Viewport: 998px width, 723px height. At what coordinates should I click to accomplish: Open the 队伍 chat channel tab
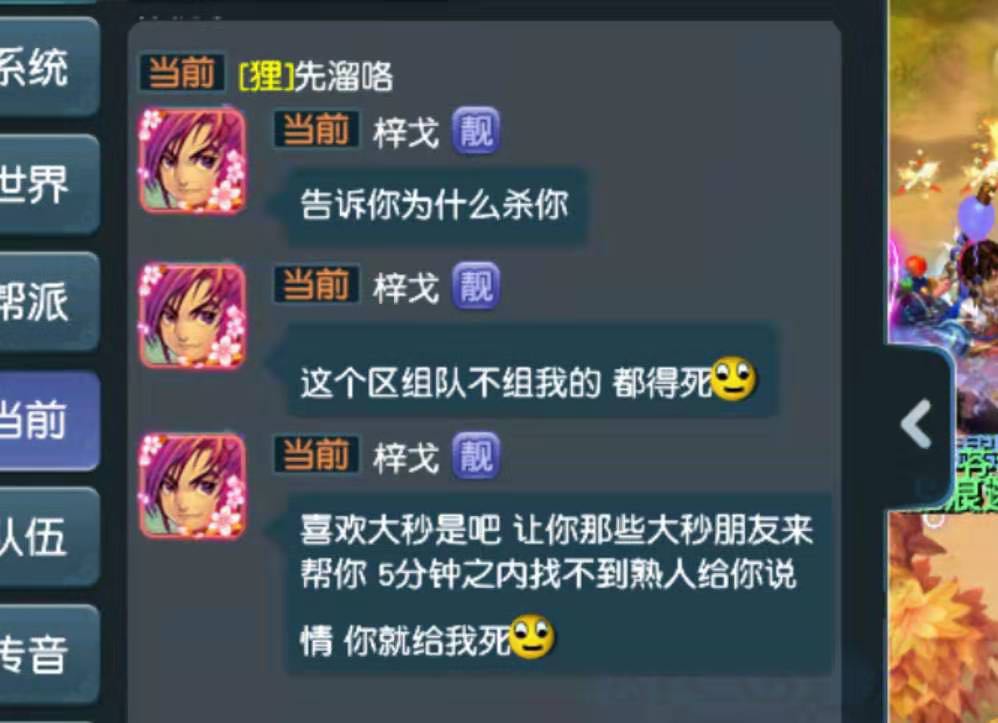(47, 537)
